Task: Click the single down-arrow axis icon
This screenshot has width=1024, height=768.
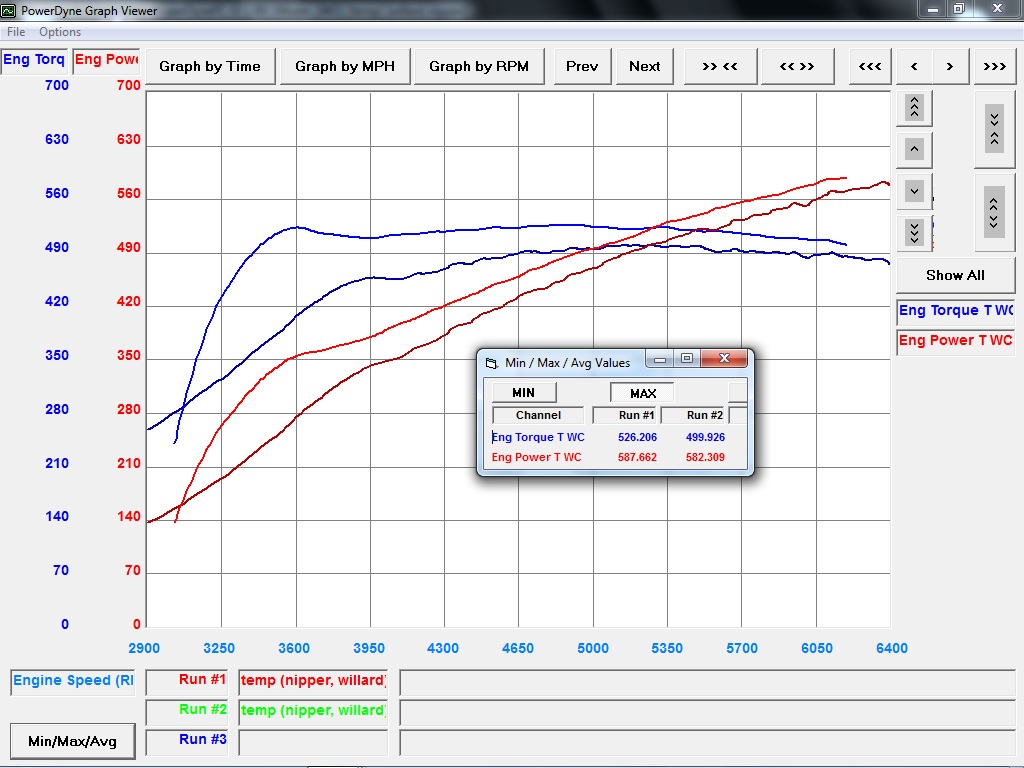Action: pos(913,191)
